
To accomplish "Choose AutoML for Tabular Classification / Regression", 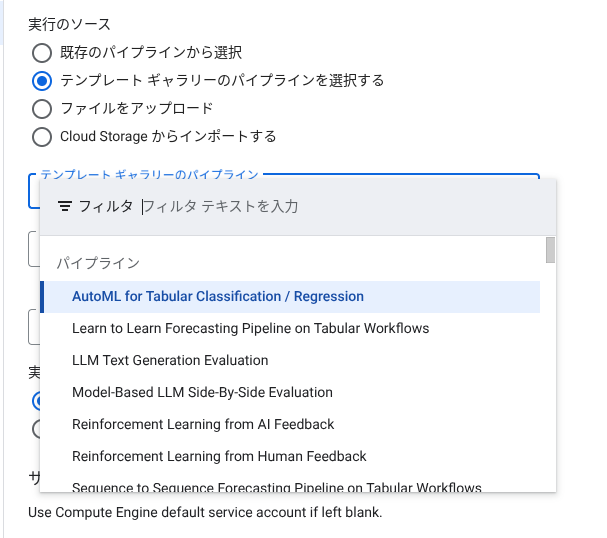I will 290,297.
